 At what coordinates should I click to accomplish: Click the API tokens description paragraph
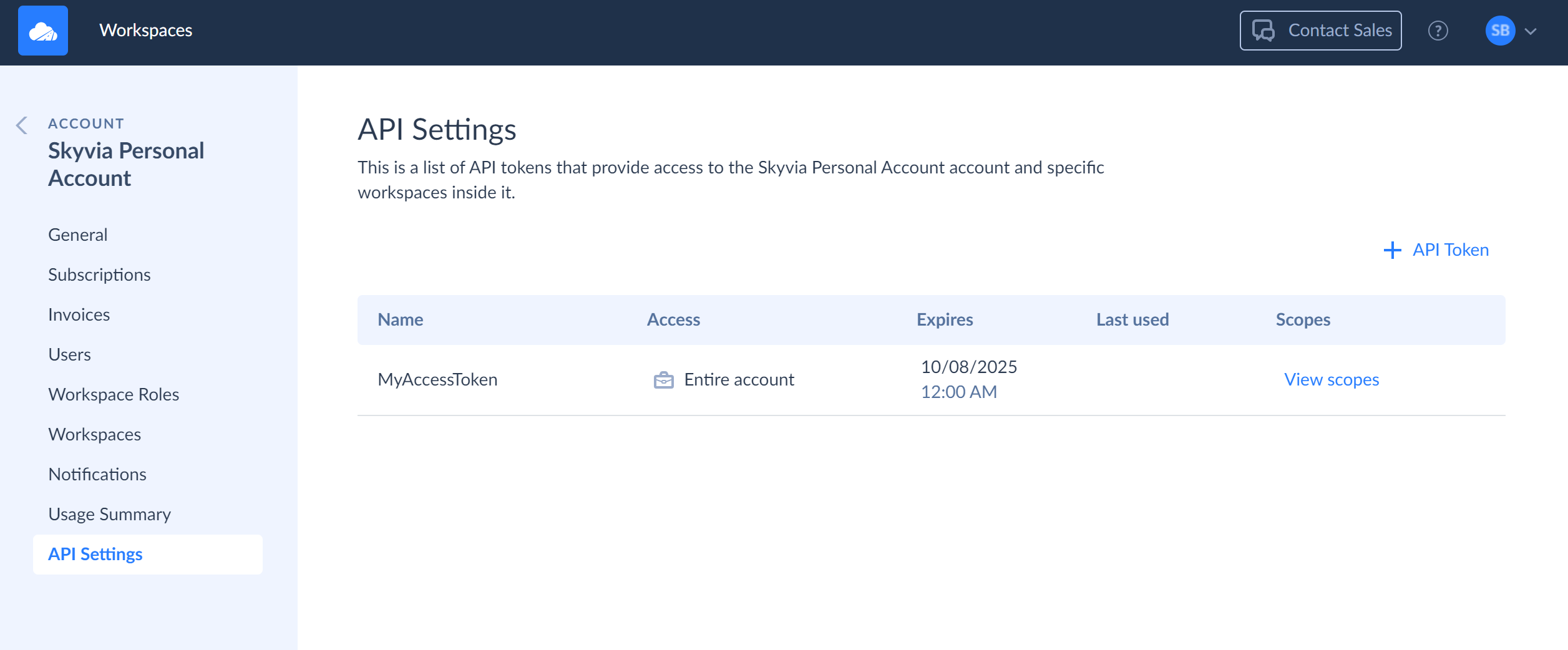tap(731, 180)
